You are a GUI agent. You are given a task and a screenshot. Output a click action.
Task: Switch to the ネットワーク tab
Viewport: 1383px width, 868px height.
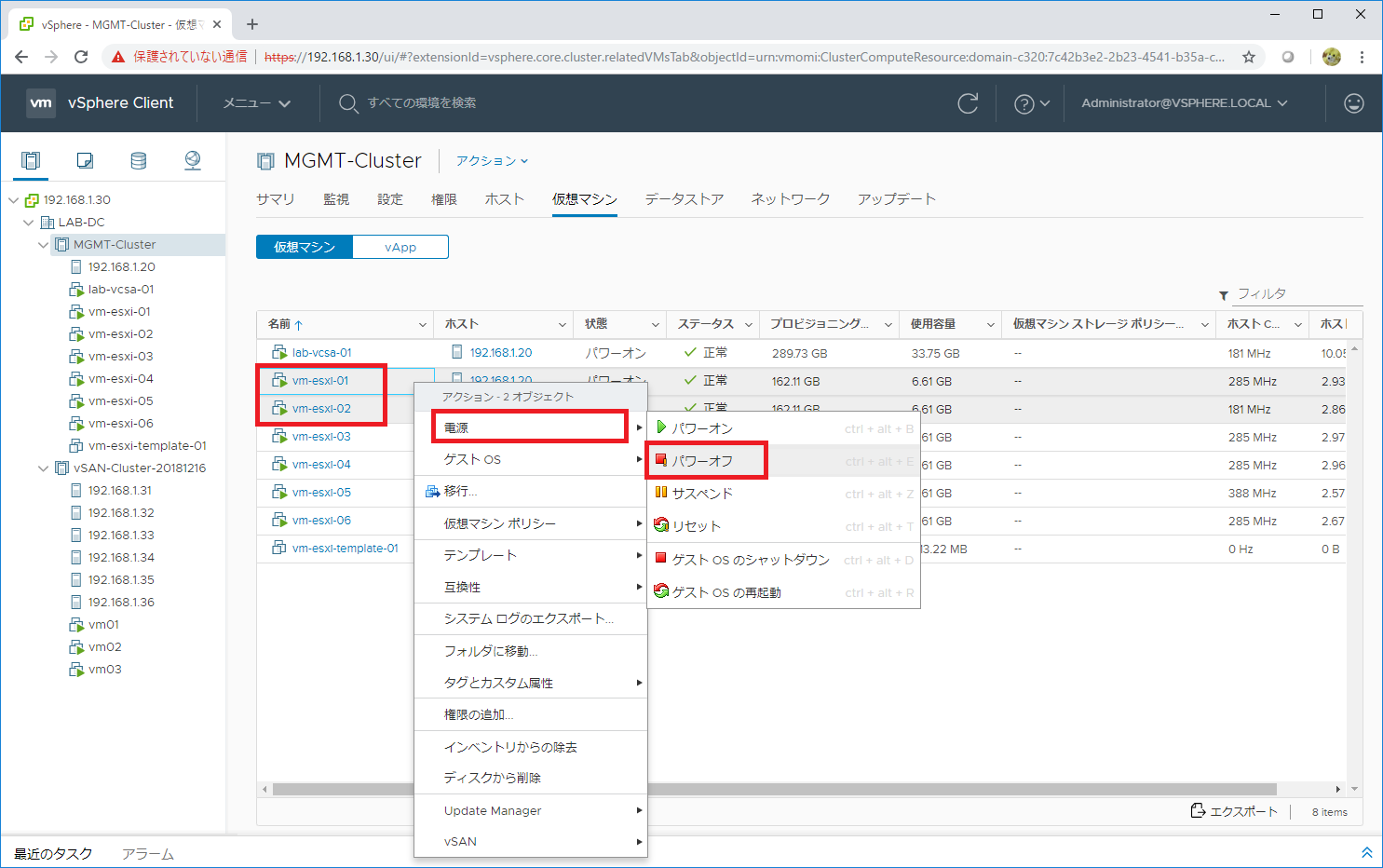tap(791, 199)
